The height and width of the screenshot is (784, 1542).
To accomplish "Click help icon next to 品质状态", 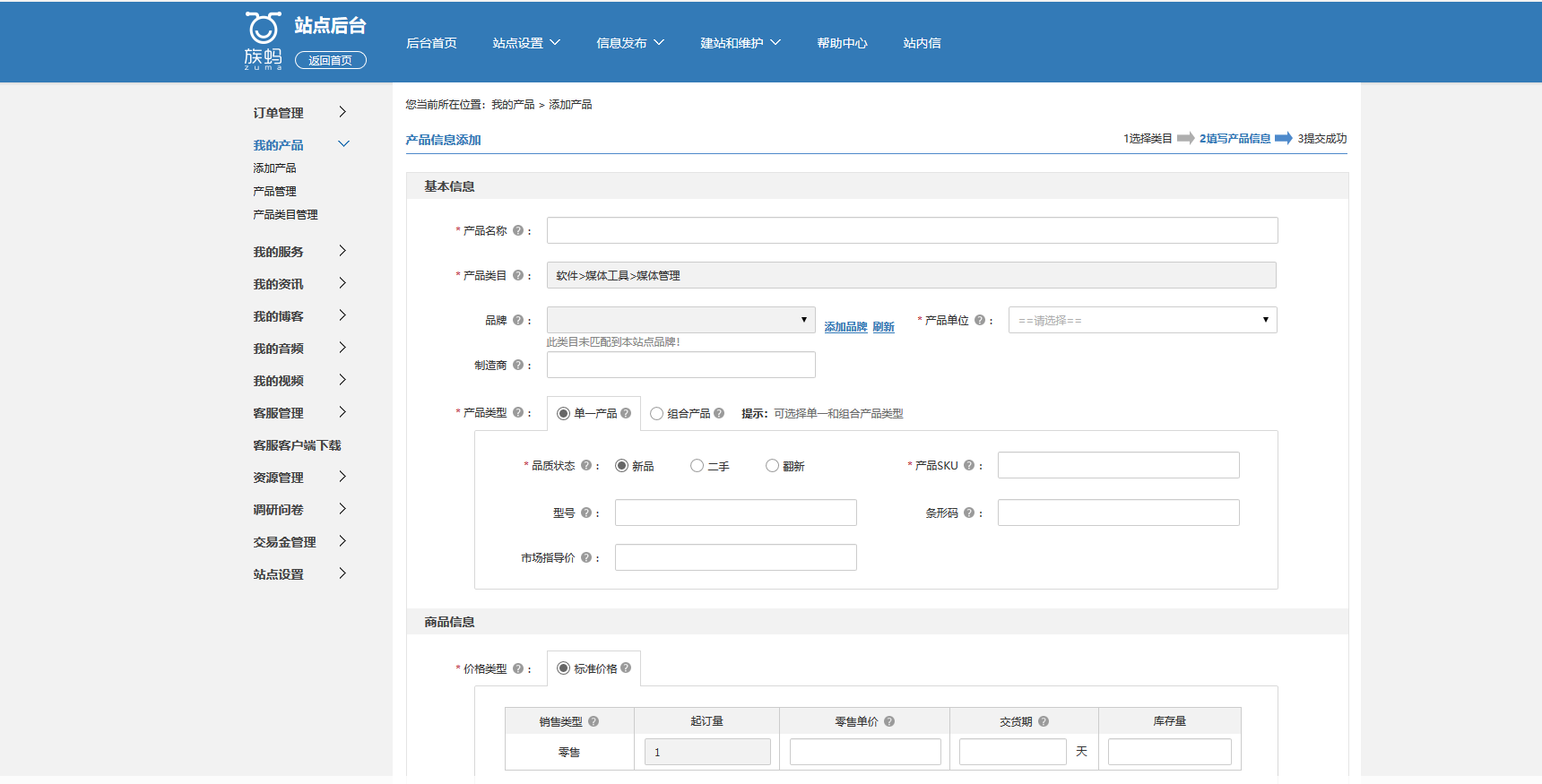I will [x=586, y=465].
